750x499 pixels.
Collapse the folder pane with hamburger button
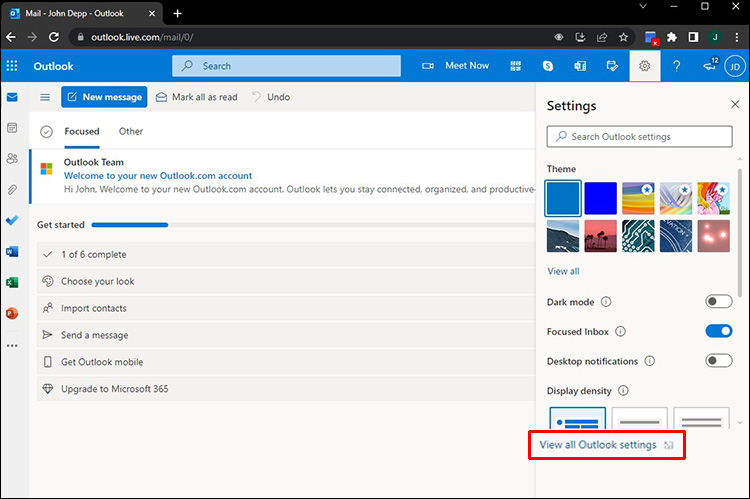click(45, 97)
